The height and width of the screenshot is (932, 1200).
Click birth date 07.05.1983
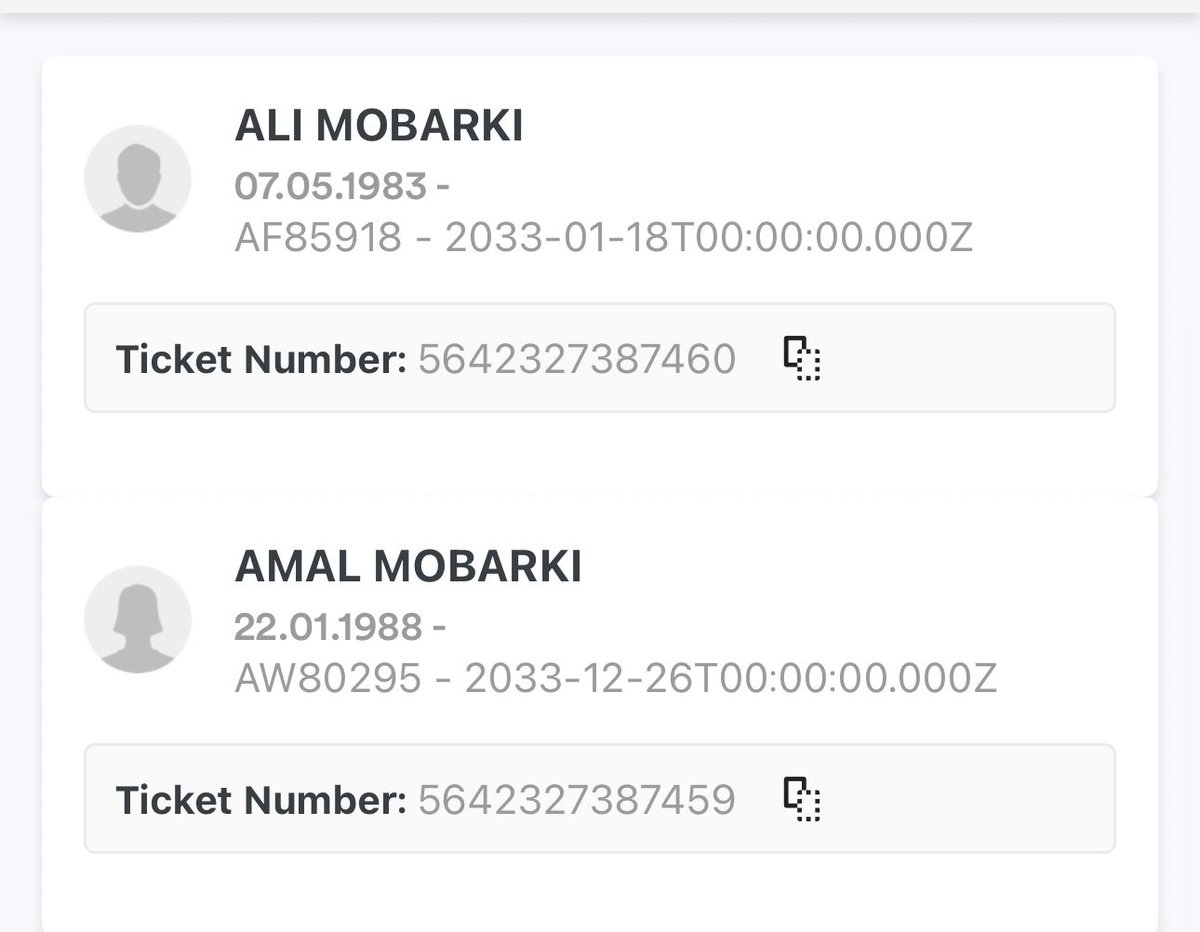click(x=328, y=185)
